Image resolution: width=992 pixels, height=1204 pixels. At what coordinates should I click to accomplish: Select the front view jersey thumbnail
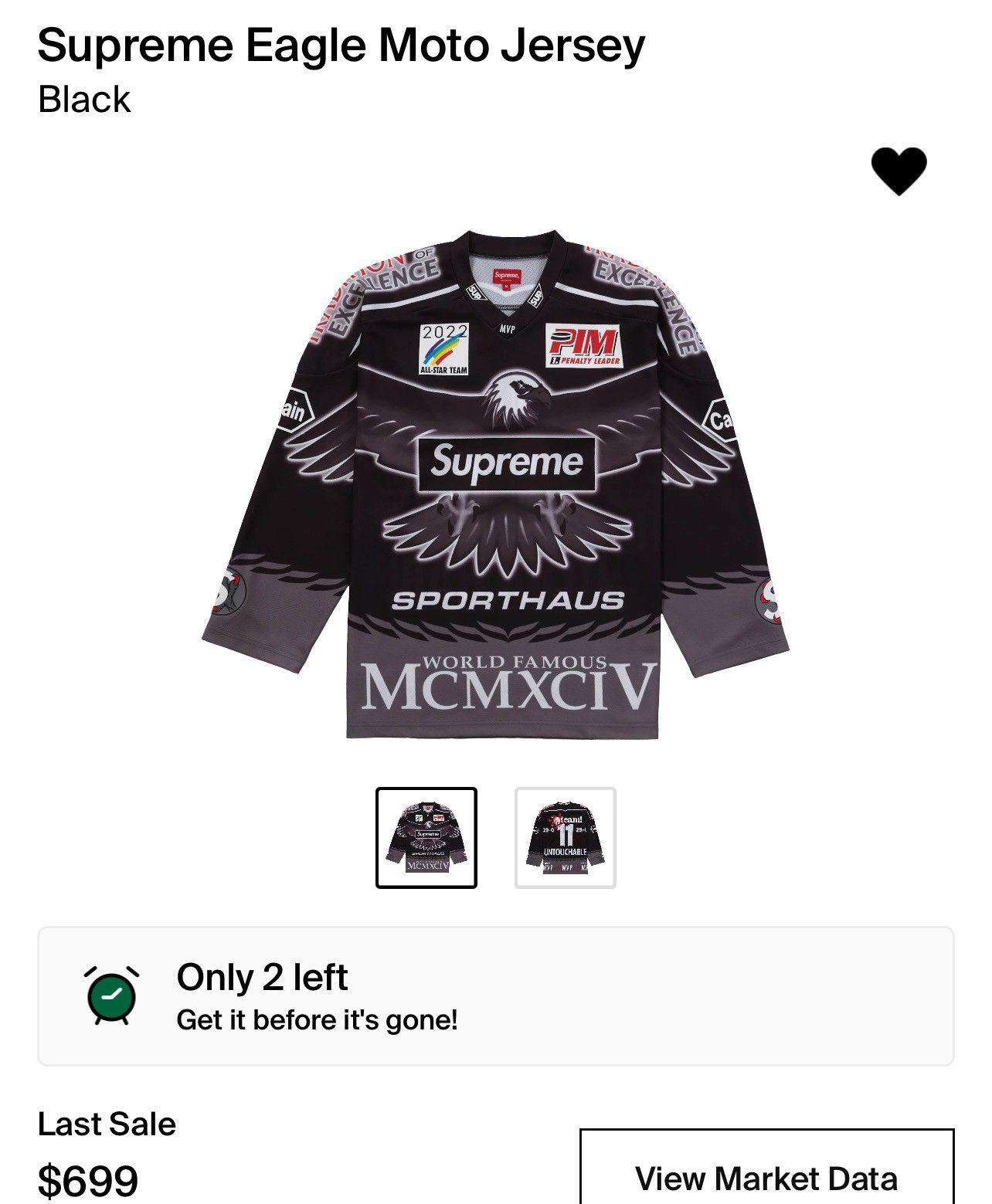[x=426, y=838]
